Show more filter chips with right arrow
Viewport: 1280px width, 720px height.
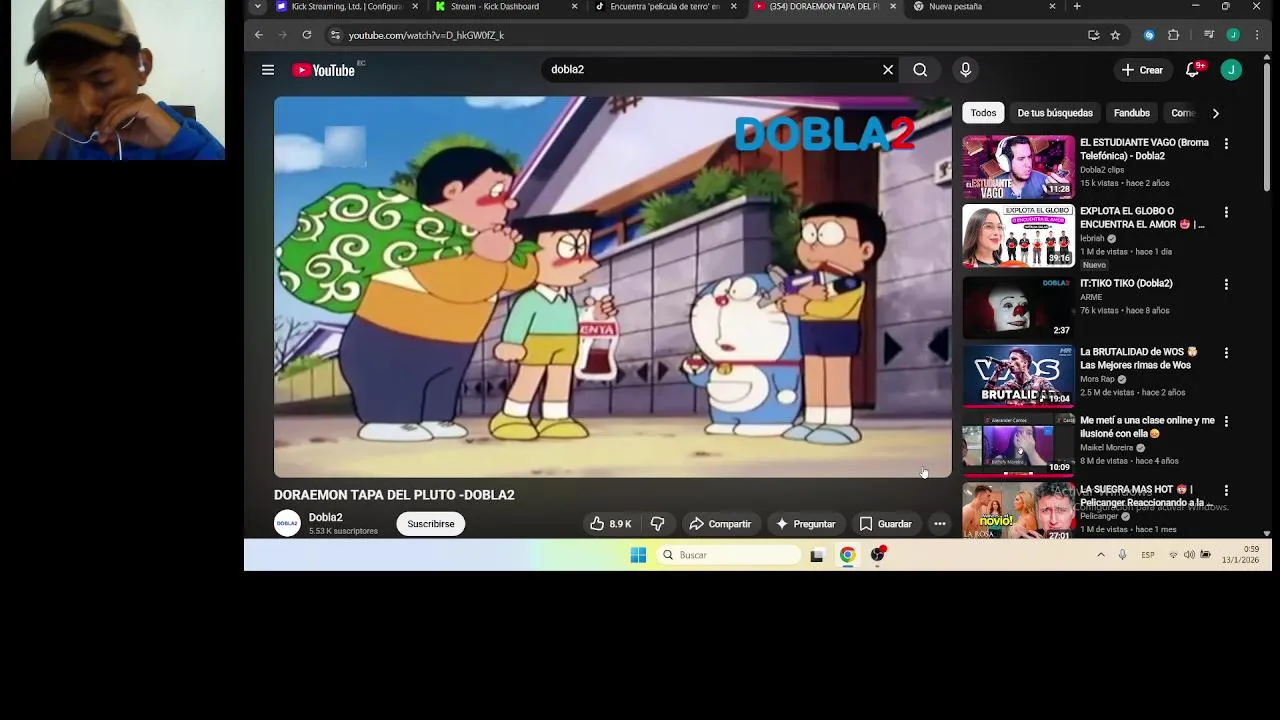point(1215,113)
